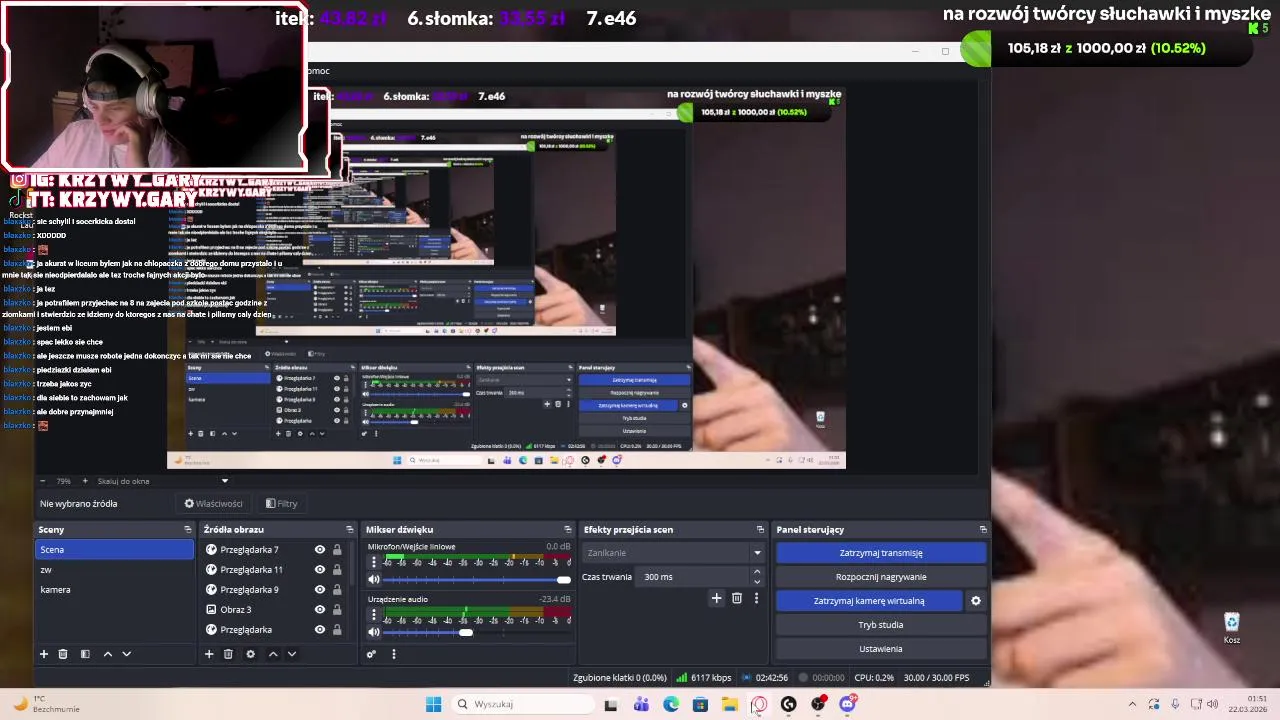
Task: Open Właściwości for source
Action: (x=214, y=504)
